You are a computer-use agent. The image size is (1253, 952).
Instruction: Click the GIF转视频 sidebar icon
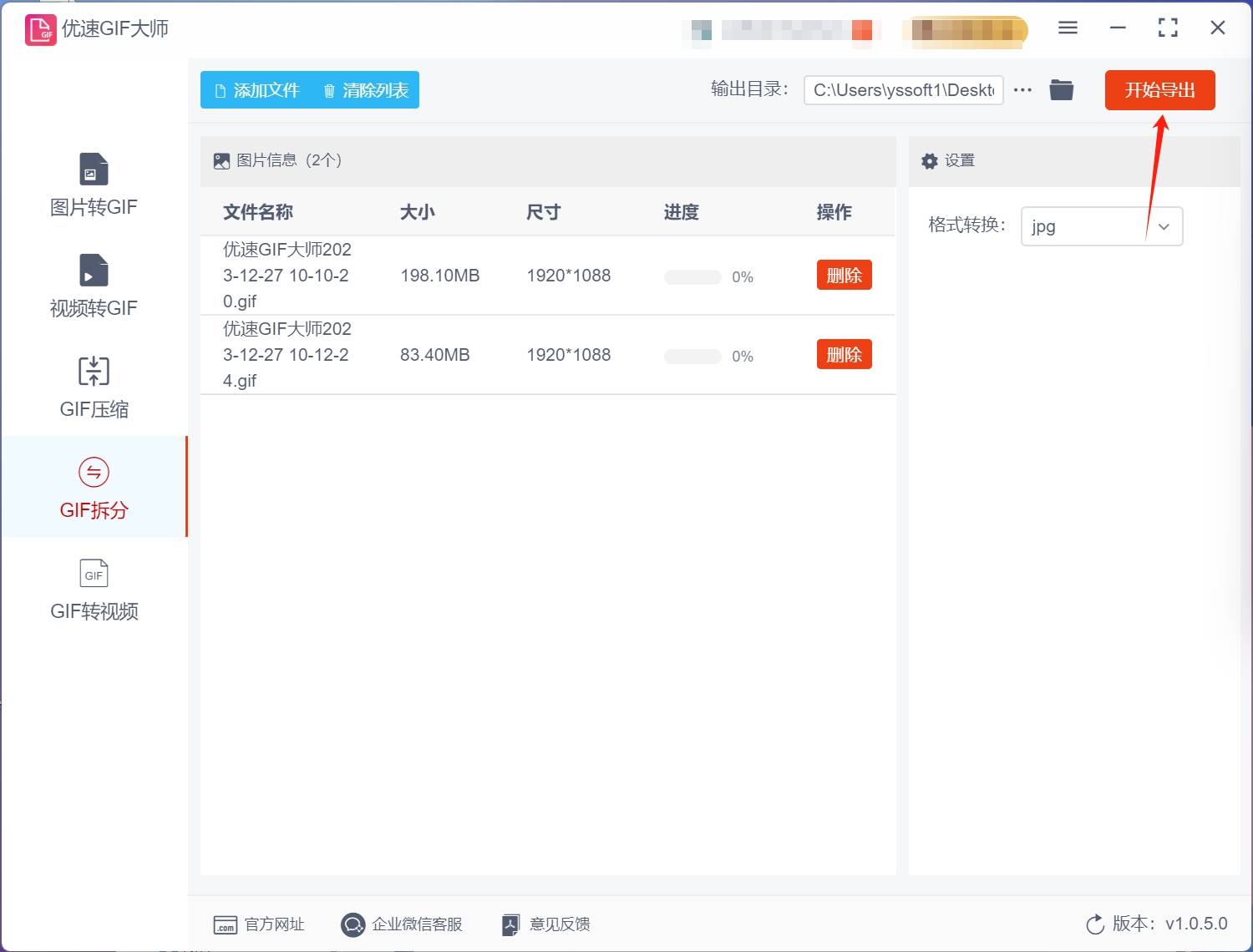point(94,574)
